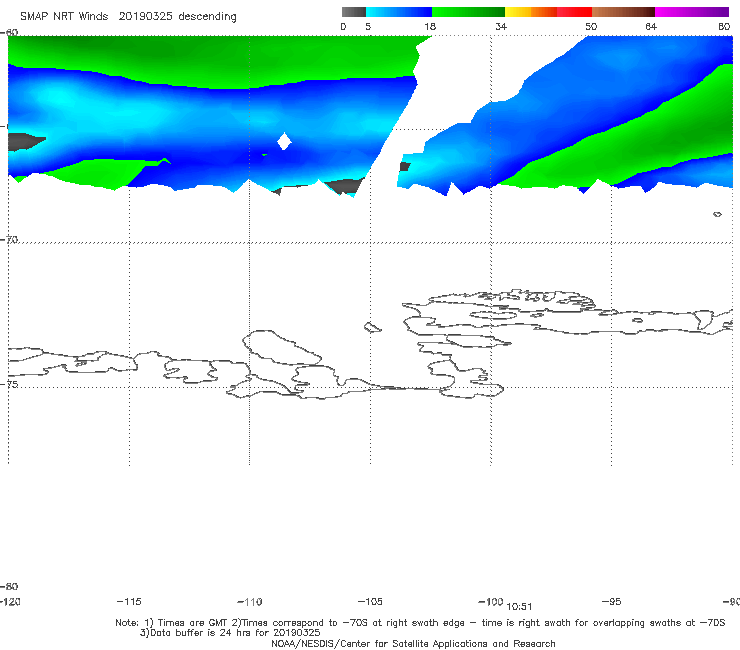Screen dimensions: 740x650
Task: Click the yellow-red 34-50 color bar segment
Action: [x=548, y=12]
